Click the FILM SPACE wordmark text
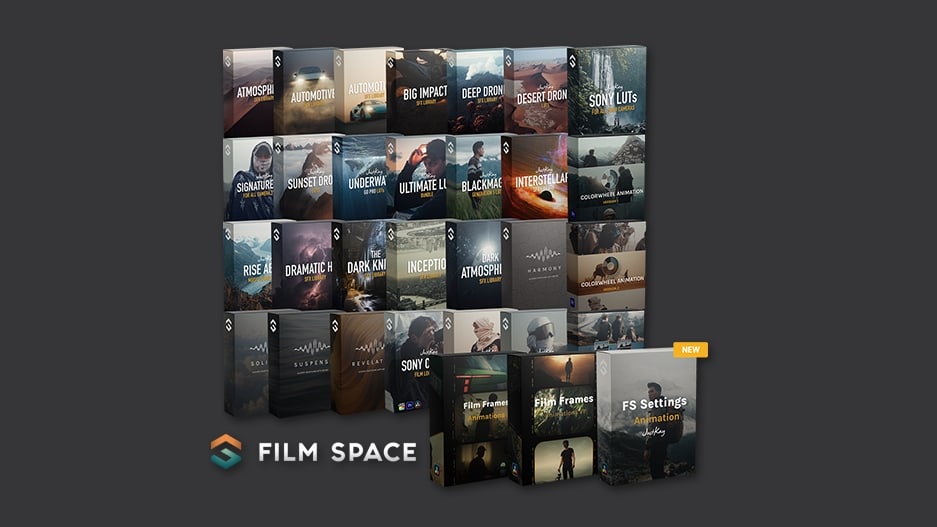The width and height of the screenshot is (937, 527). pyautogui.click(x=337, y=452)
